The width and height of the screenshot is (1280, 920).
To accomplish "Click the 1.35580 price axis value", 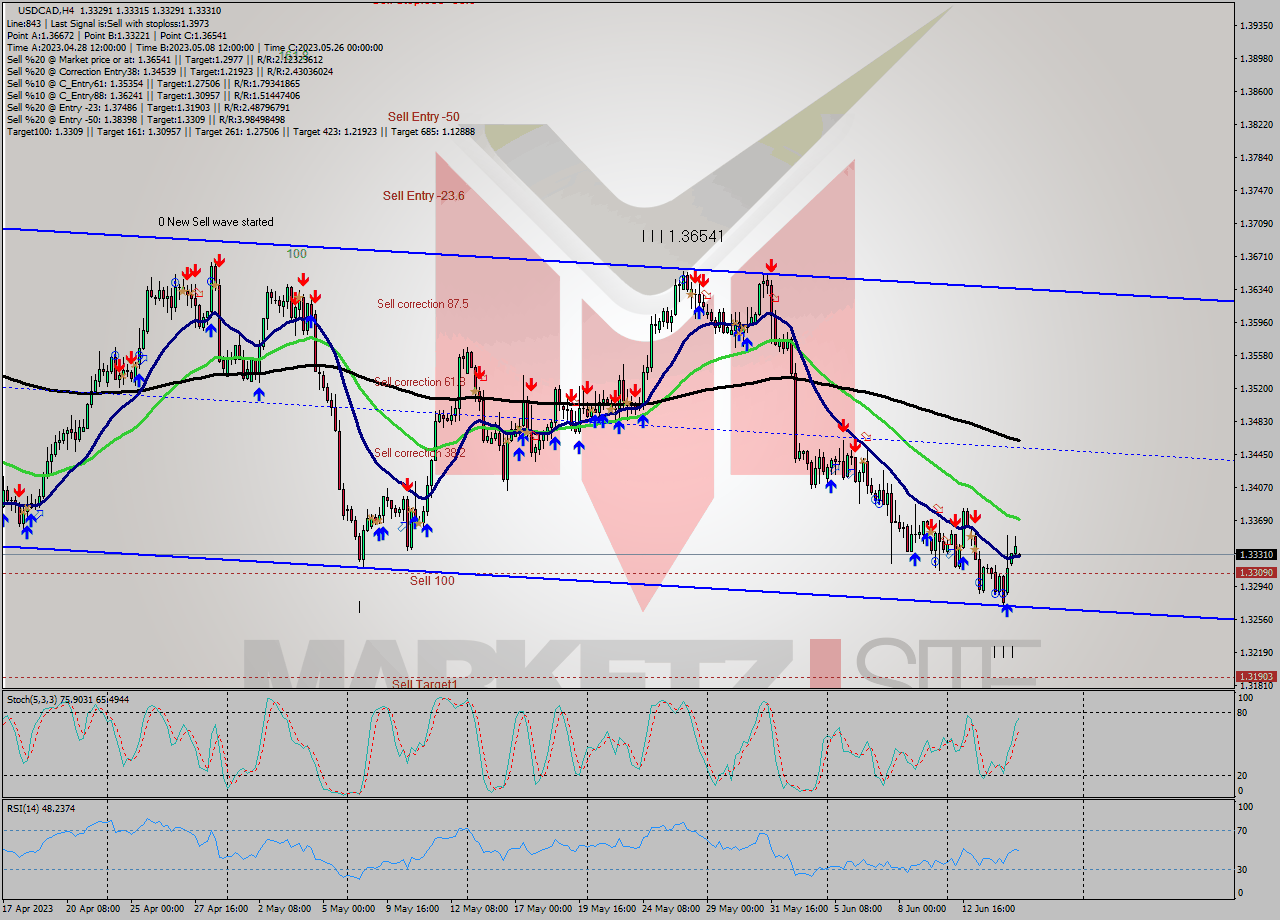I will (x=1255, y=355).
